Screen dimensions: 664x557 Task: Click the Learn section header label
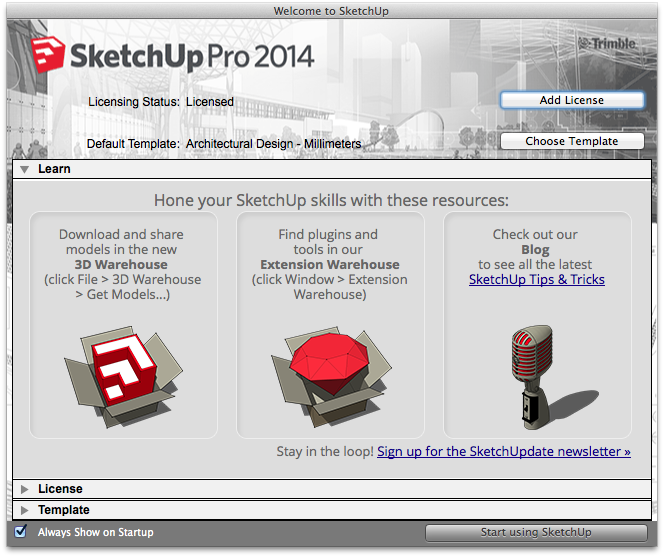54,169
